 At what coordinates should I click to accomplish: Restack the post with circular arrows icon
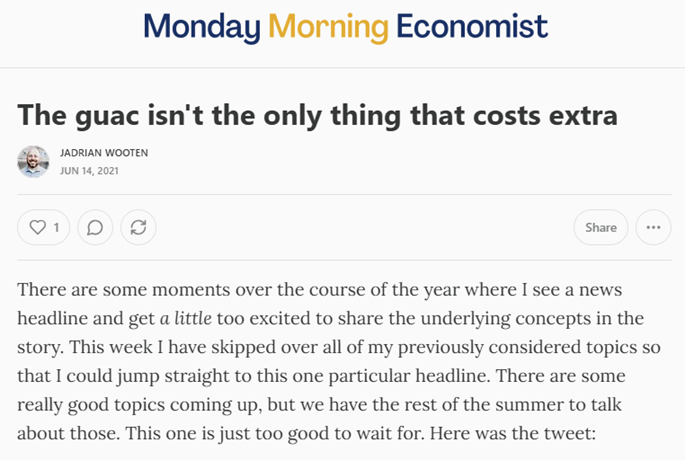(139, 228)
